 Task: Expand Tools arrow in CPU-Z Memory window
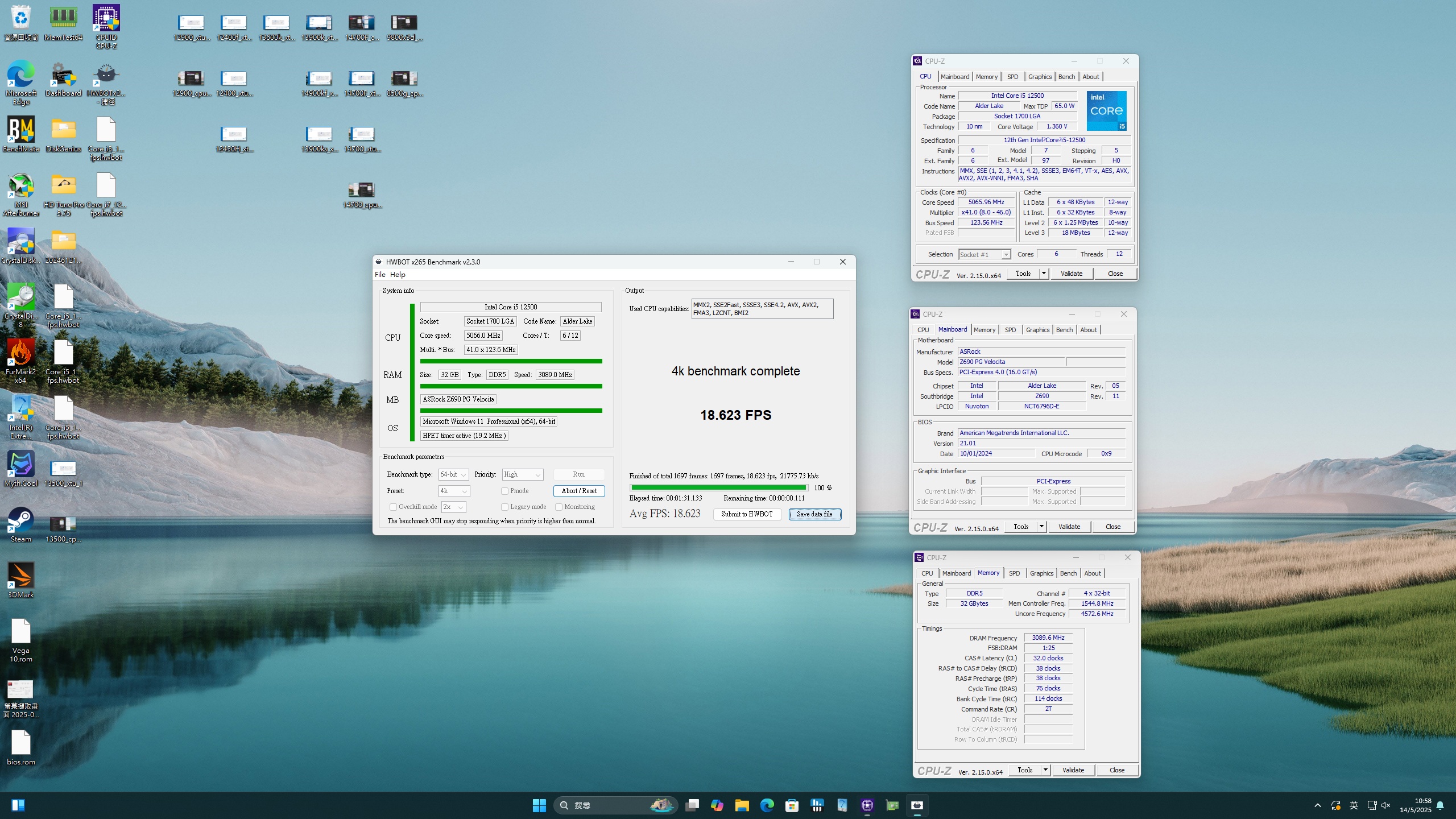point(1045,770)
